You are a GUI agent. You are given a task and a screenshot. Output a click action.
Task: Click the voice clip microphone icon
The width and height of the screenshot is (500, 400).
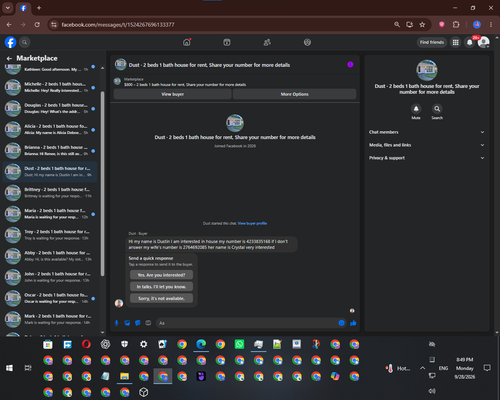(117, 323)
